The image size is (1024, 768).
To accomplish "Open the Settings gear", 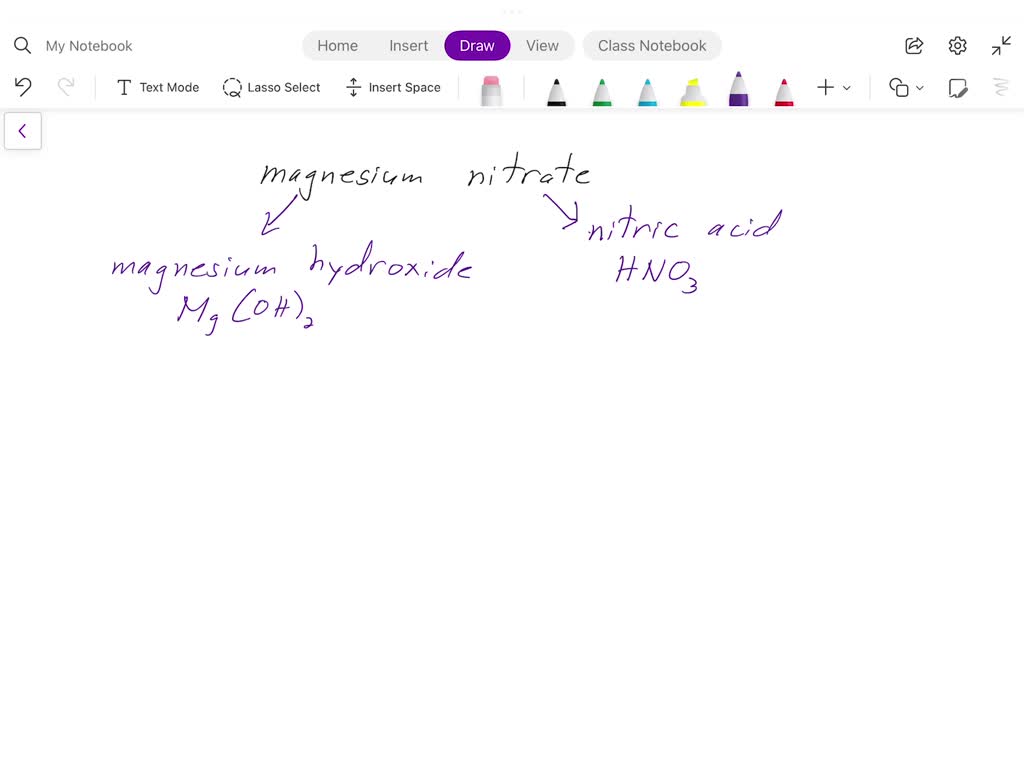I will tap(957, 45).
